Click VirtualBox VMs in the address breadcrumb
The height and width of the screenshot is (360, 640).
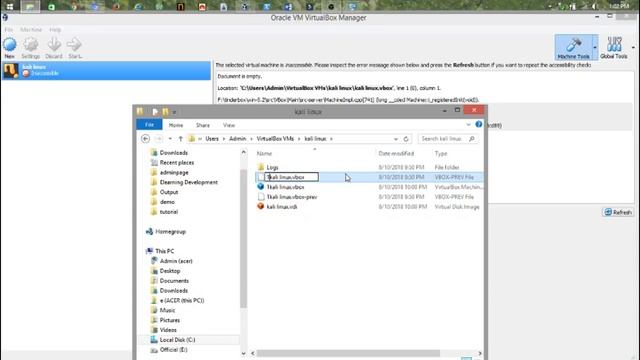[275, 139]
